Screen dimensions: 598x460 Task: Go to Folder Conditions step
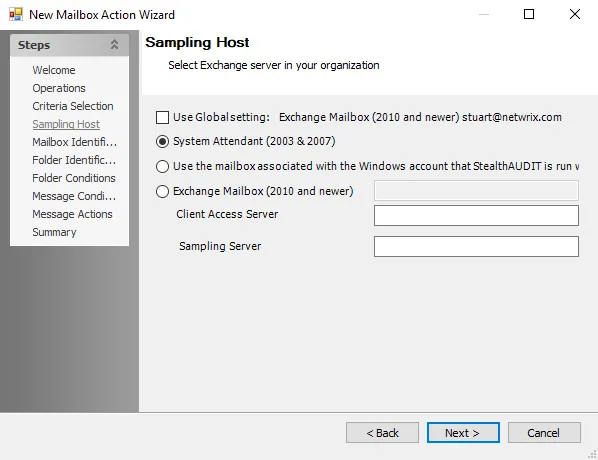(x=74, y=178)
